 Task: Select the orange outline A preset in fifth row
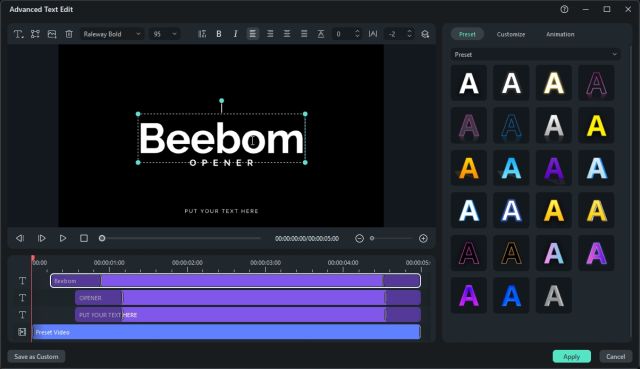click(511, 253)
